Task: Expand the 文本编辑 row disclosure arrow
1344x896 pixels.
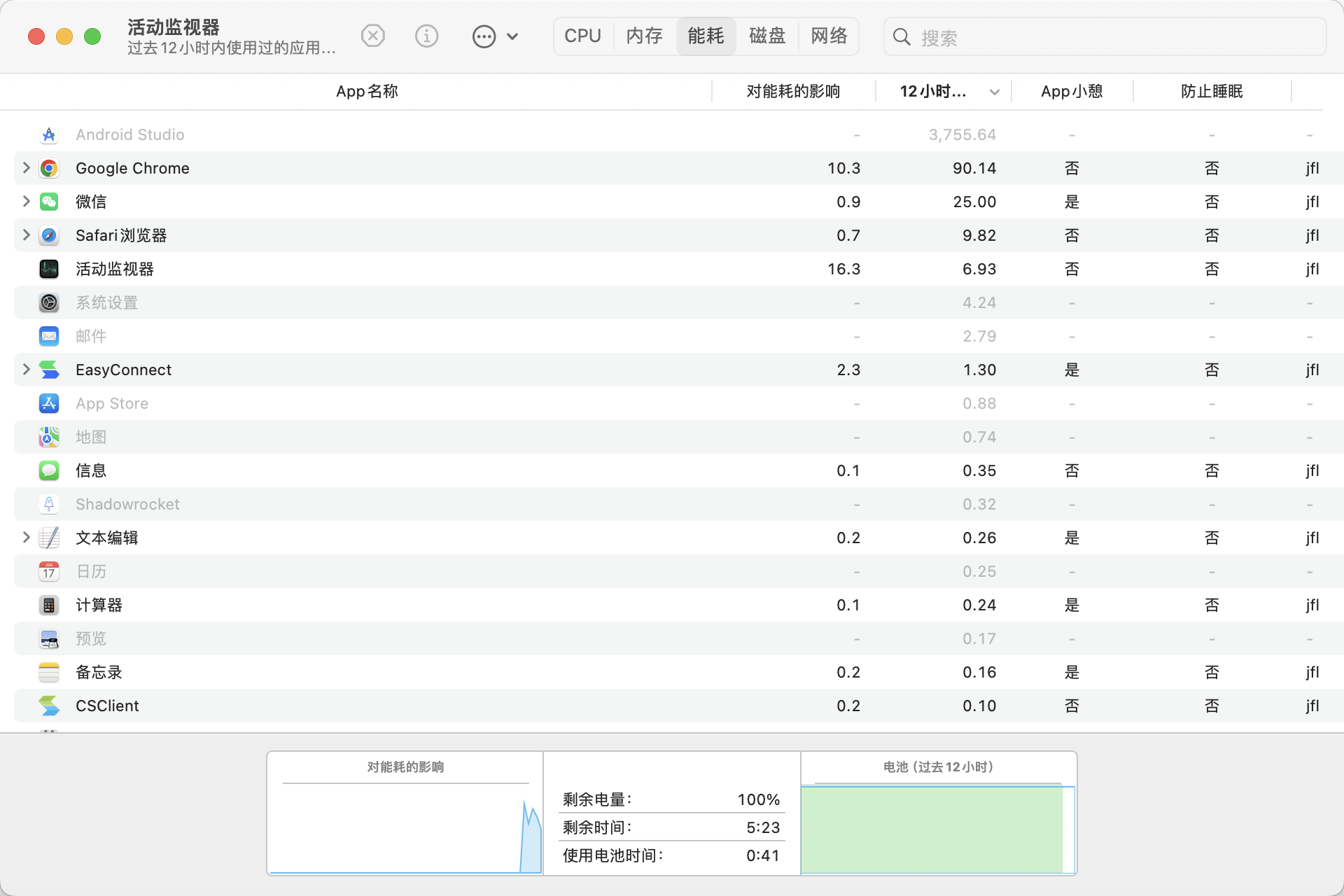Action: (26, 538)
